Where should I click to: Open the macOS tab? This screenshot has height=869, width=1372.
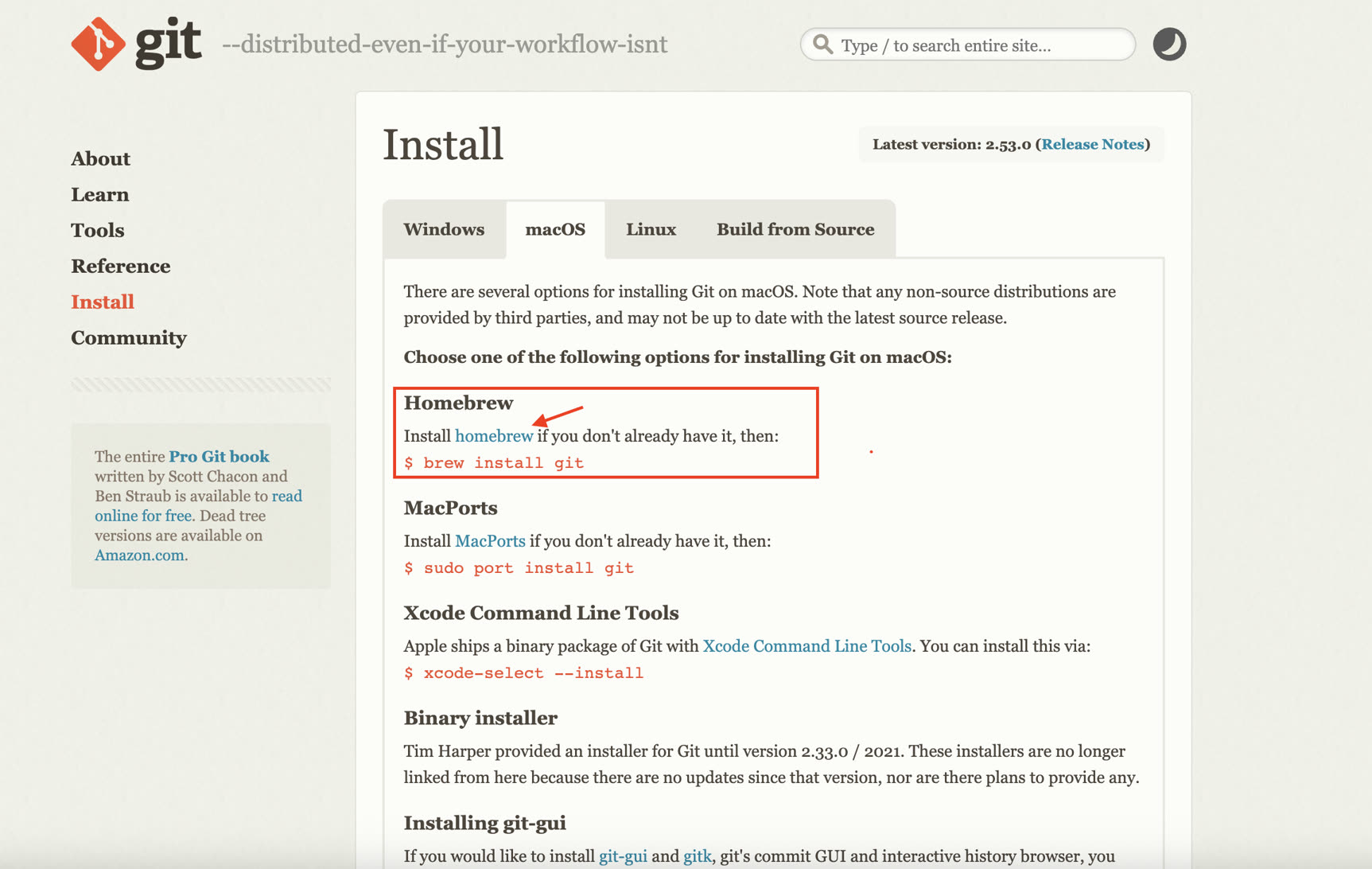pos(555,229)
